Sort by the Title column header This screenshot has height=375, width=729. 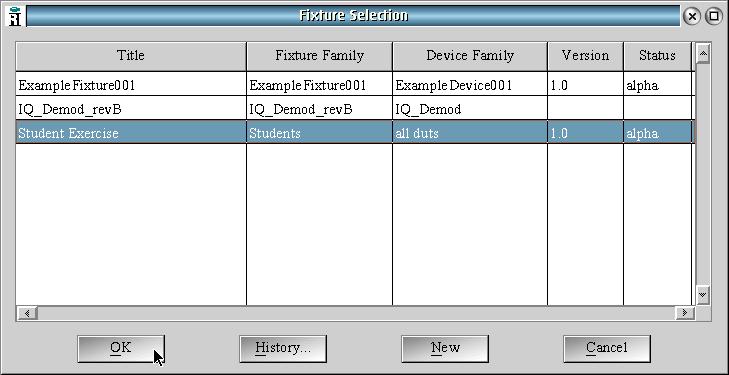pyautogui.click(x=131, y=56)
